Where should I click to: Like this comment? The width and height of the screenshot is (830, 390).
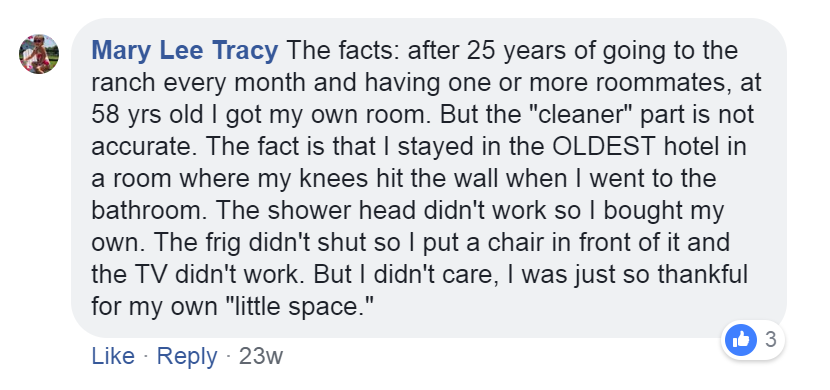point(113,356)
